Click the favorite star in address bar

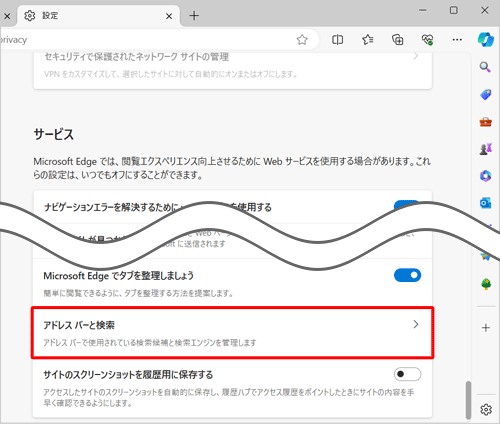click(302, 40)
